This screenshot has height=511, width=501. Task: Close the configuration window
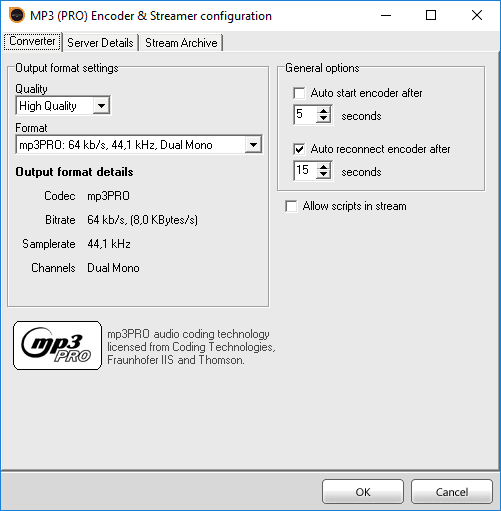click(x=477, y=15)
